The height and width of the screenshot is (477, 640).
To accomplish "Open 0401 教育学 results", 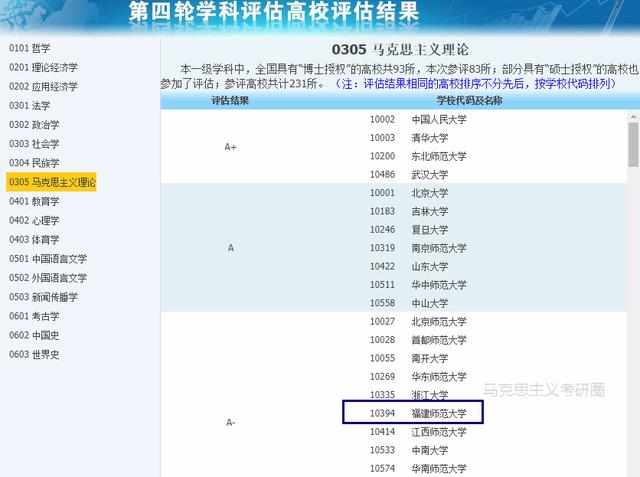I will (x=34, y=201).
